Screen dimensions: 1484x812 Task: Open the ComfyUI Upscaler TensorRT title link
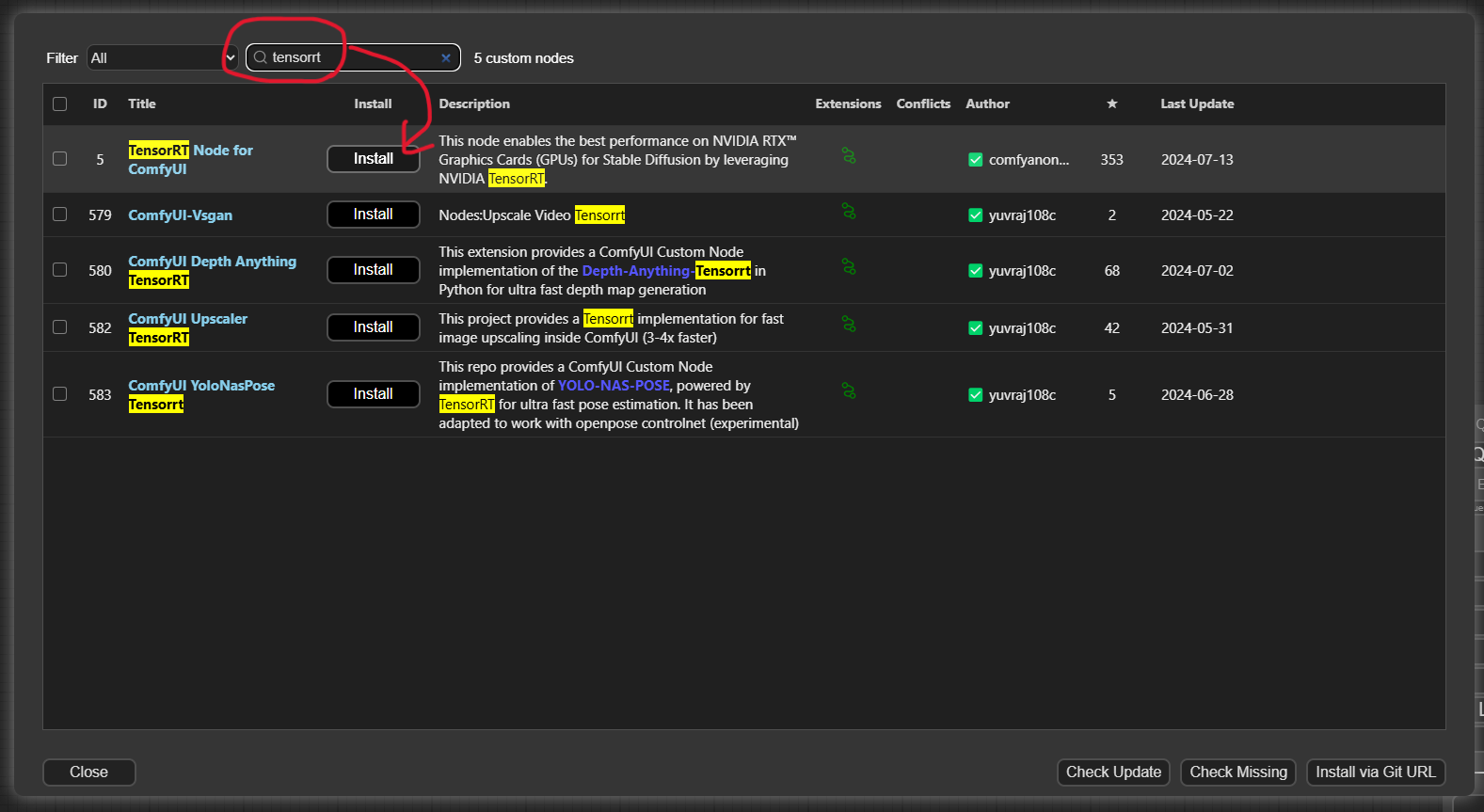point(188,328)
